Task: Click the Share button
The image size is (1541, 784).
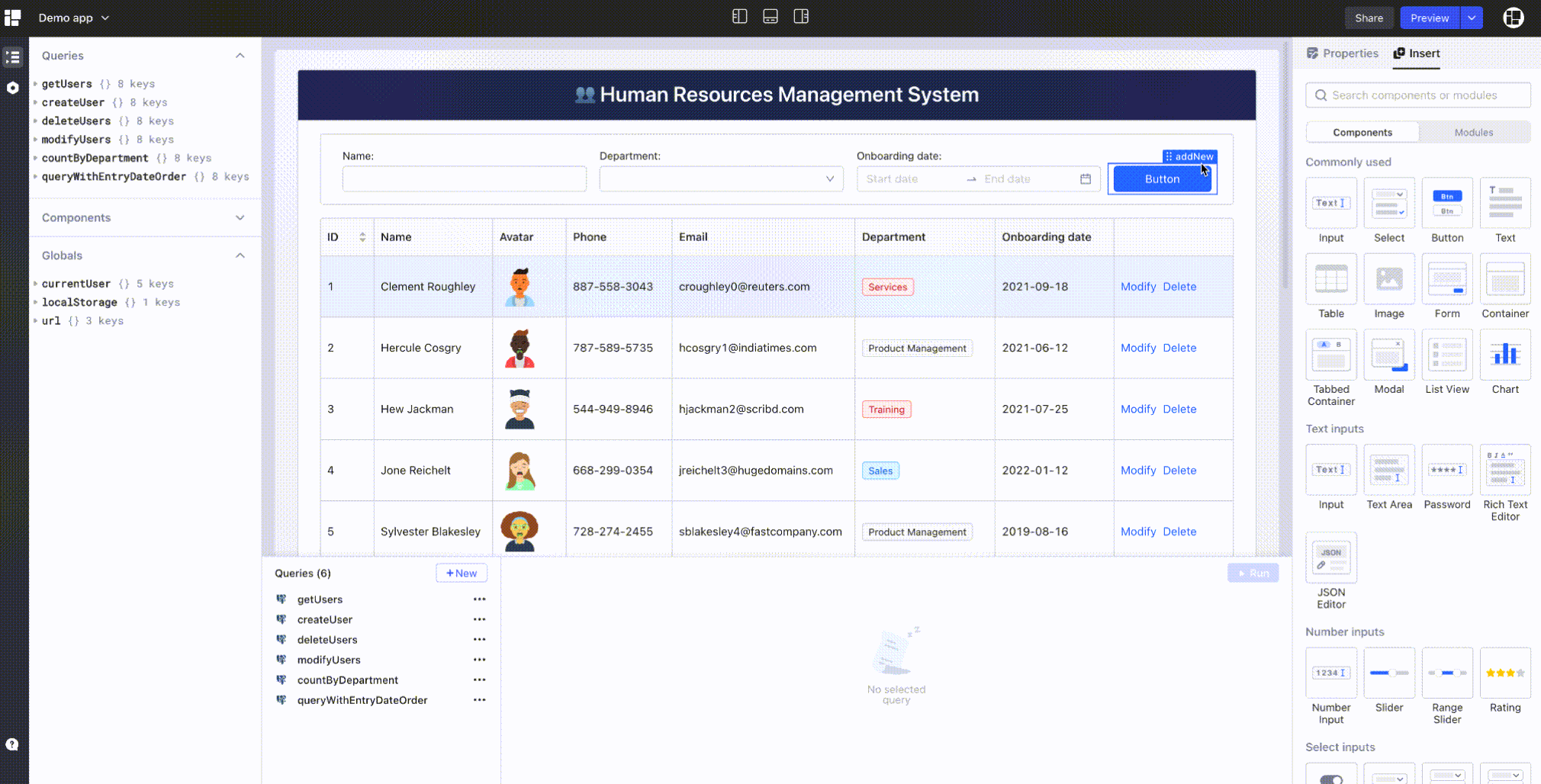Action: coord(1369,17)
